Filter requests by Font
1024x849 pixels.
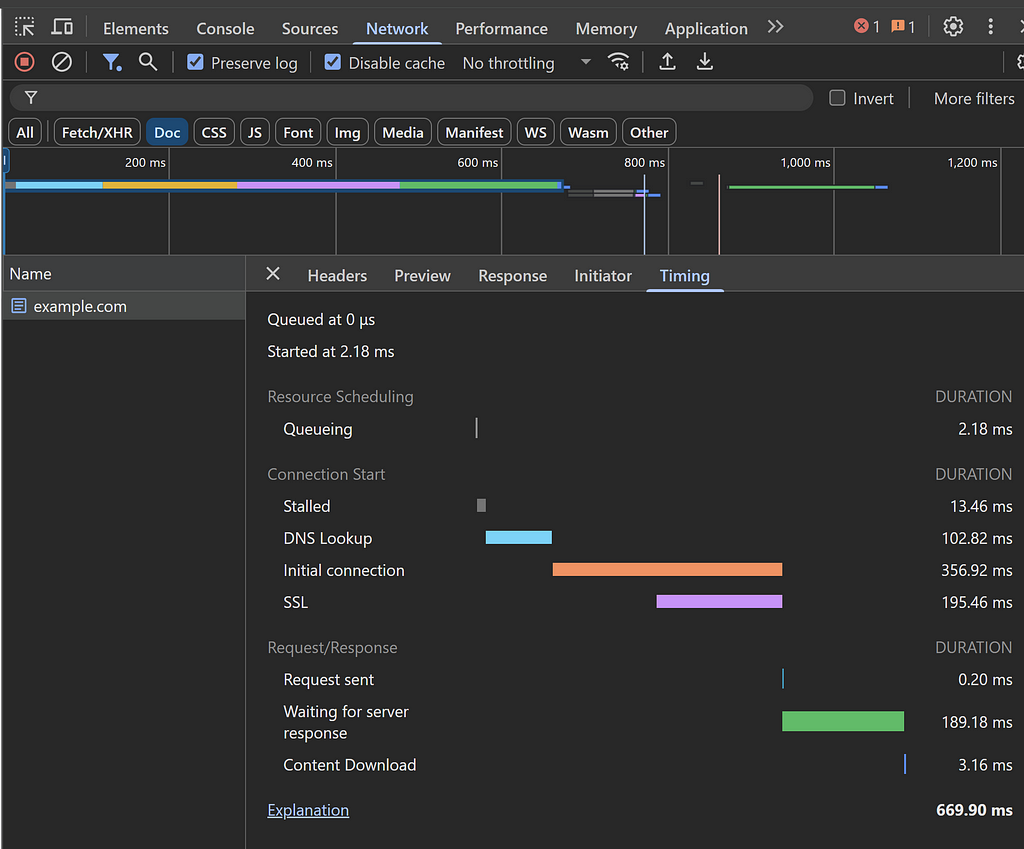298,133
